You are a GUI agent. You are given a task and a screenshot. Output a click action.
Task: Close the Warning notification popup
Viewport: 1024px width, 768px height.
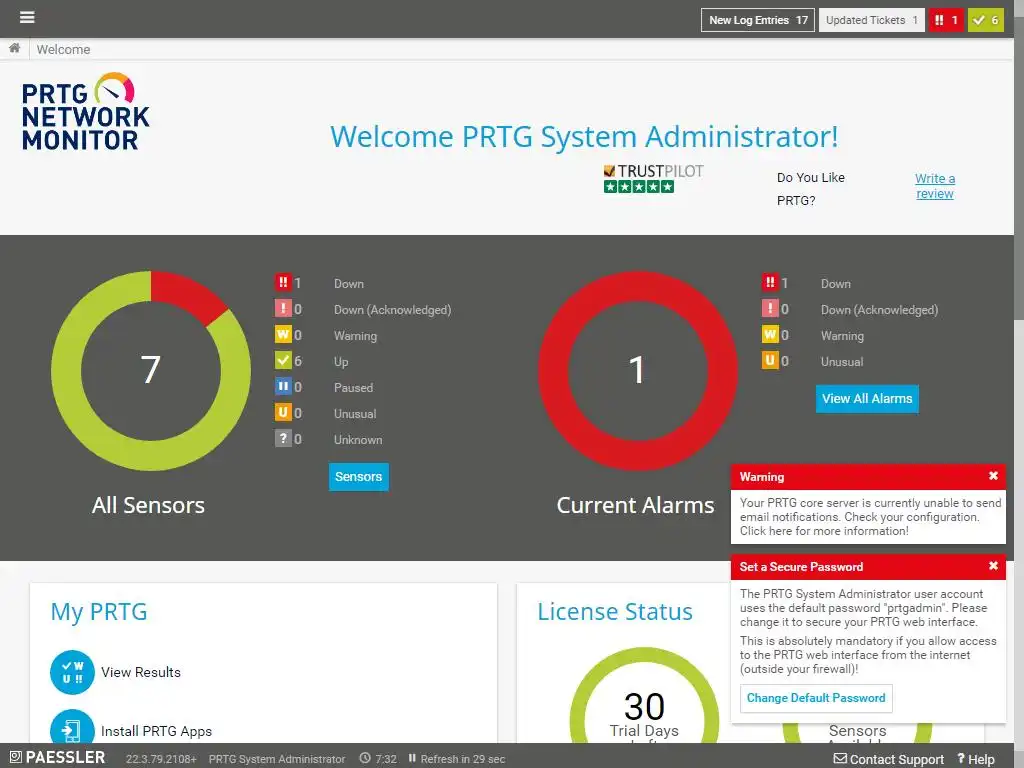[993, 476]
